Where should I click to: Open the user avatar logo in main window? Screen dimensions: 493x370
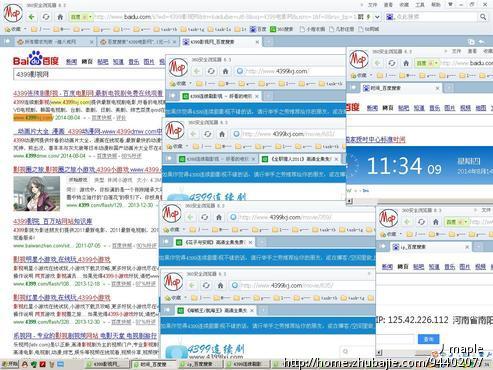tap(13, 12)
